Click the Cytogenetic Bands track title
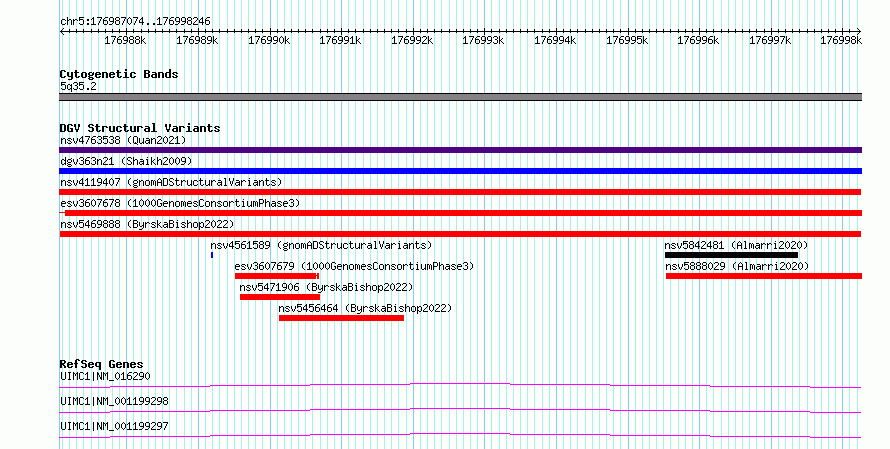Image resolution: width=890 pixels, height=449 pixels. 119,74
